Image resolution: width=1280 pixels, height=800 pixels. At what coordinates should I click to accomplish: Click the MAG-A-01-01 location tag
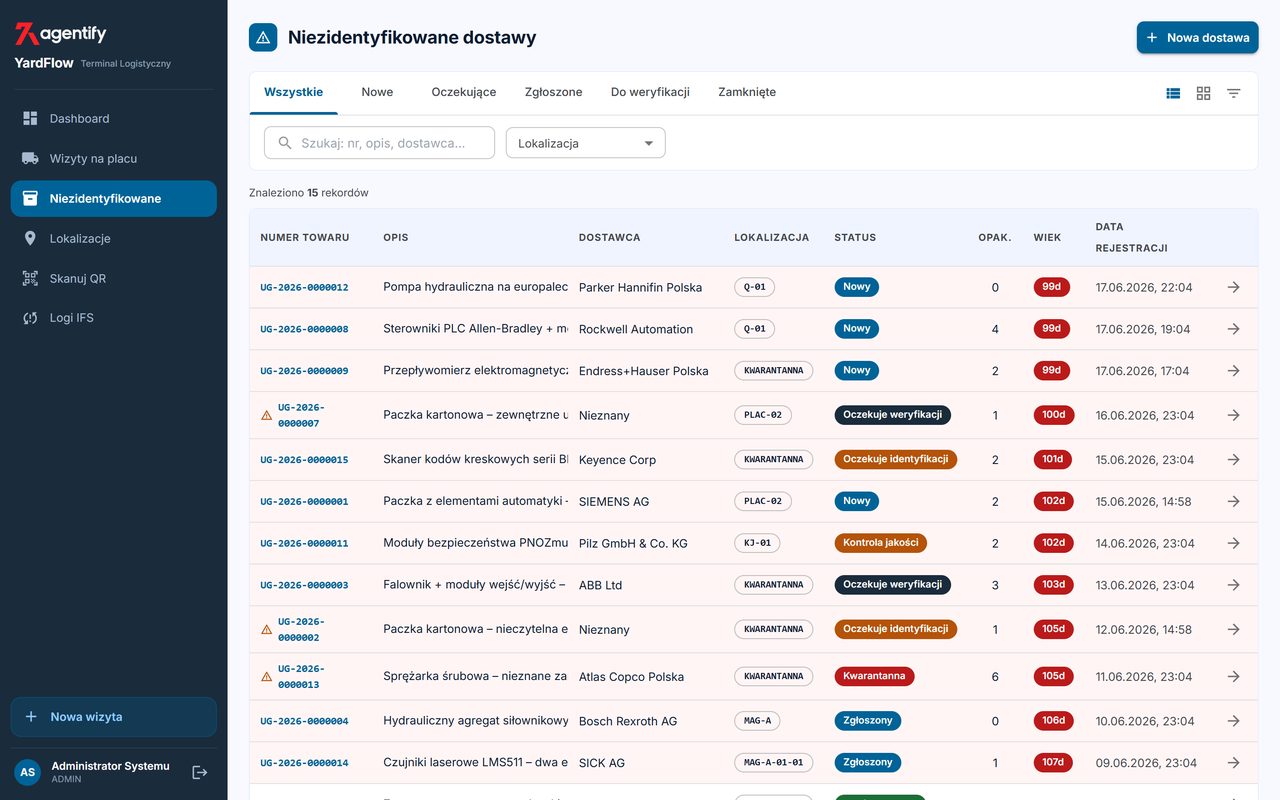773,762
